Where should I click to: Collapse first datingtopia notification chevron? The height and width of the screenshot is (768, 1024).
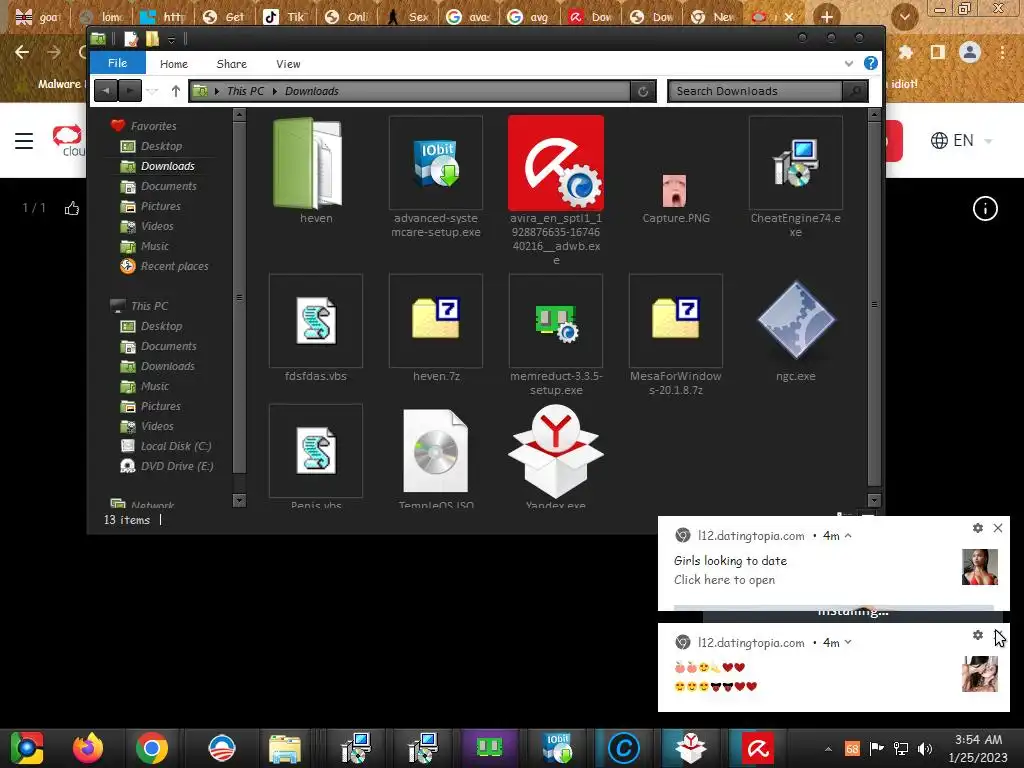click(848, 536)
